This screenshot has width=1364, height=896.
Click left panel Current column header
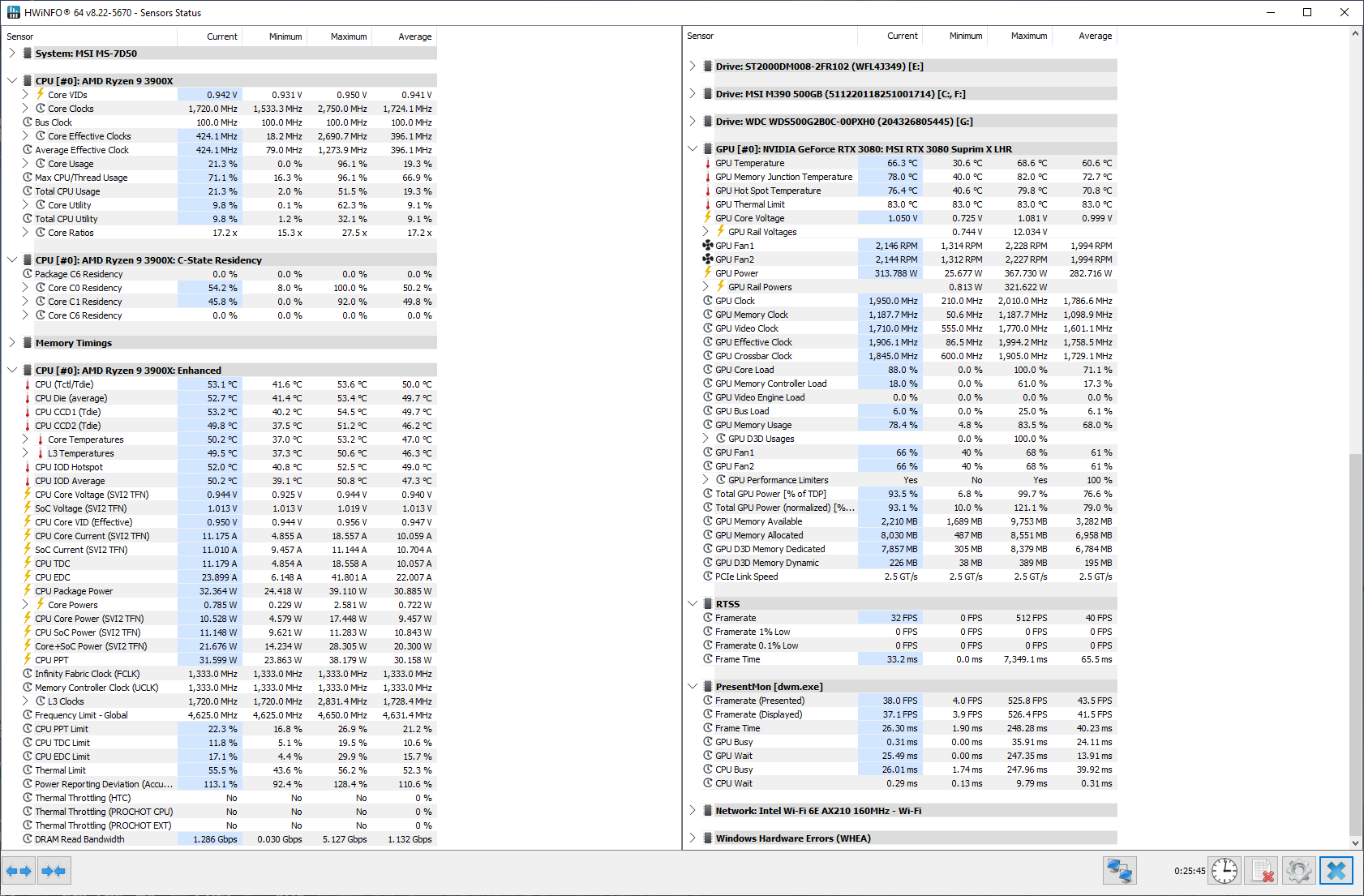[x=210, y=36]
